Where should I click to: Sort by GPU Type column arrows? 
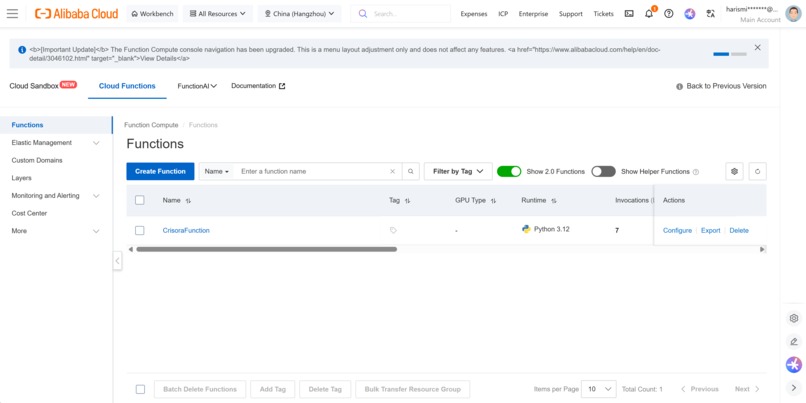point(493,200)
